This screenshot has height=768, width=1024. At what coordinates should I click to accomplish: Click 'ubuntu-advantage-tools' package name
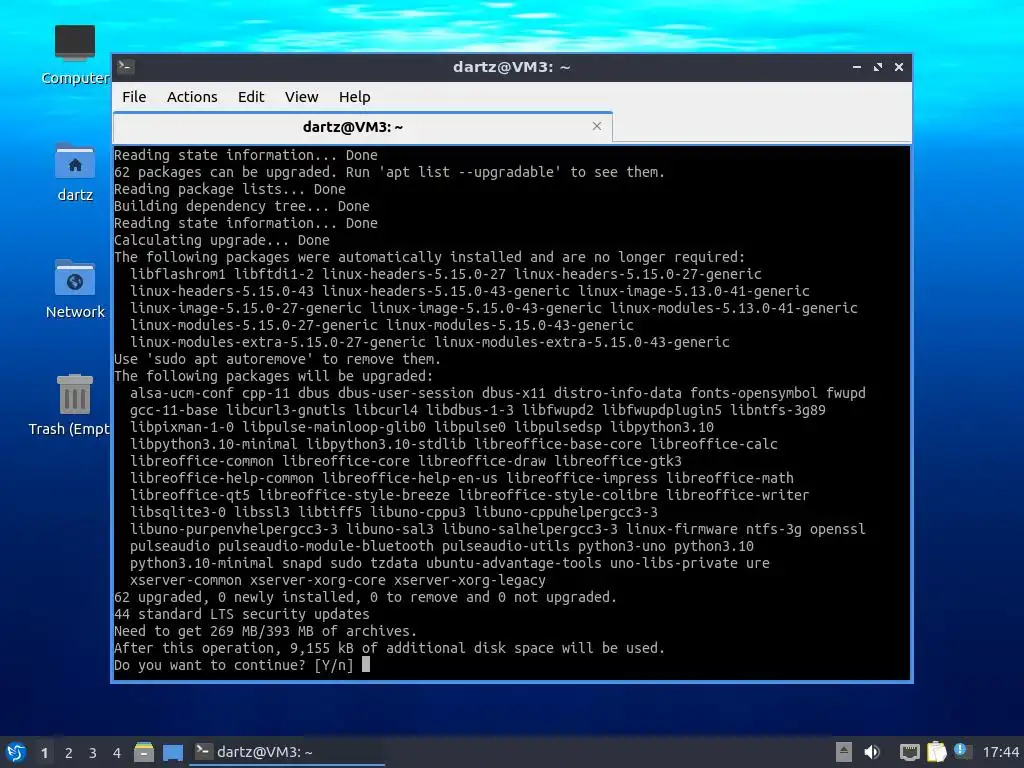coord(514,563)
